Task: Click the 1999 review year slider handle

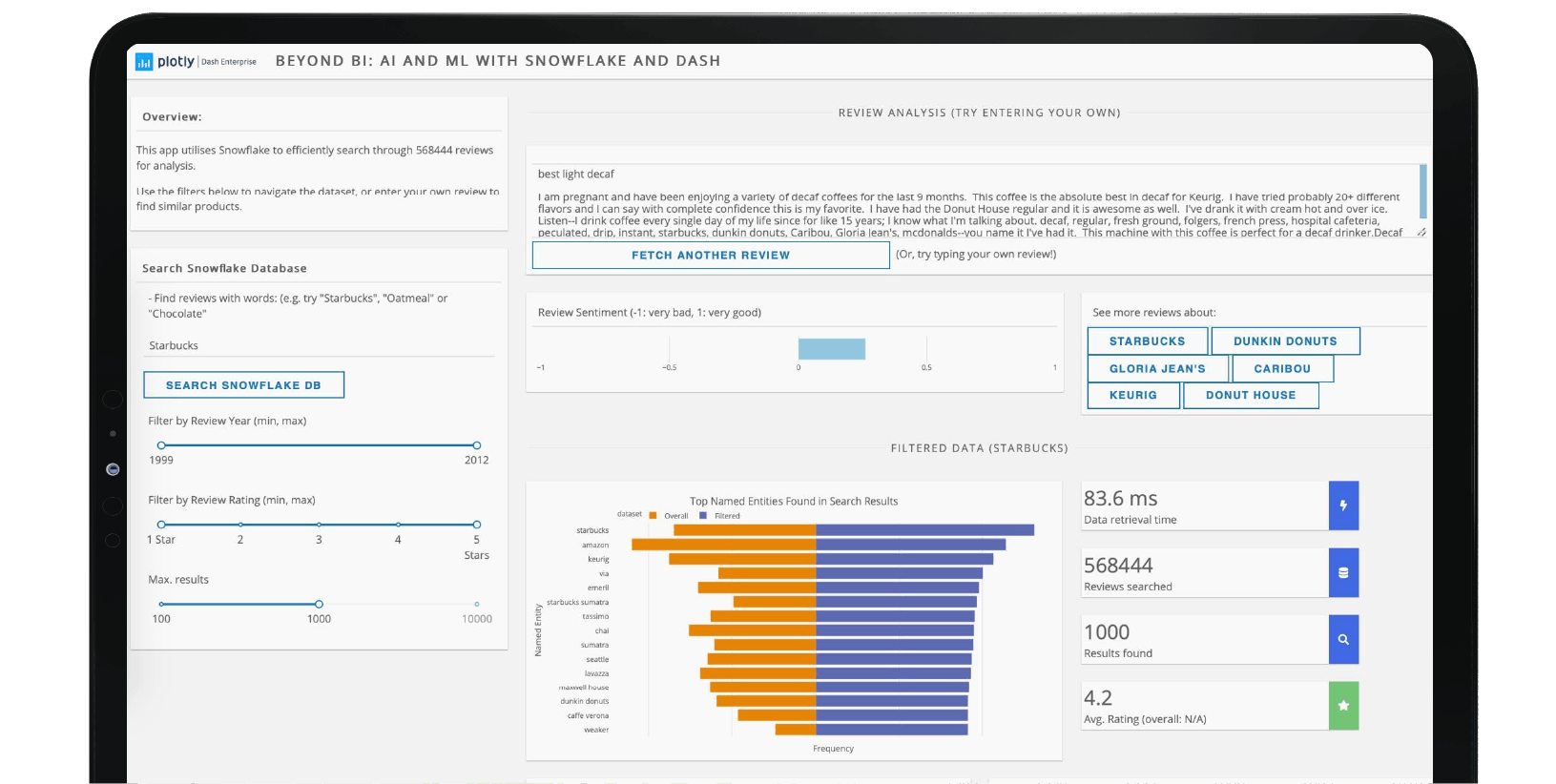Action: [x=161, y=445]
